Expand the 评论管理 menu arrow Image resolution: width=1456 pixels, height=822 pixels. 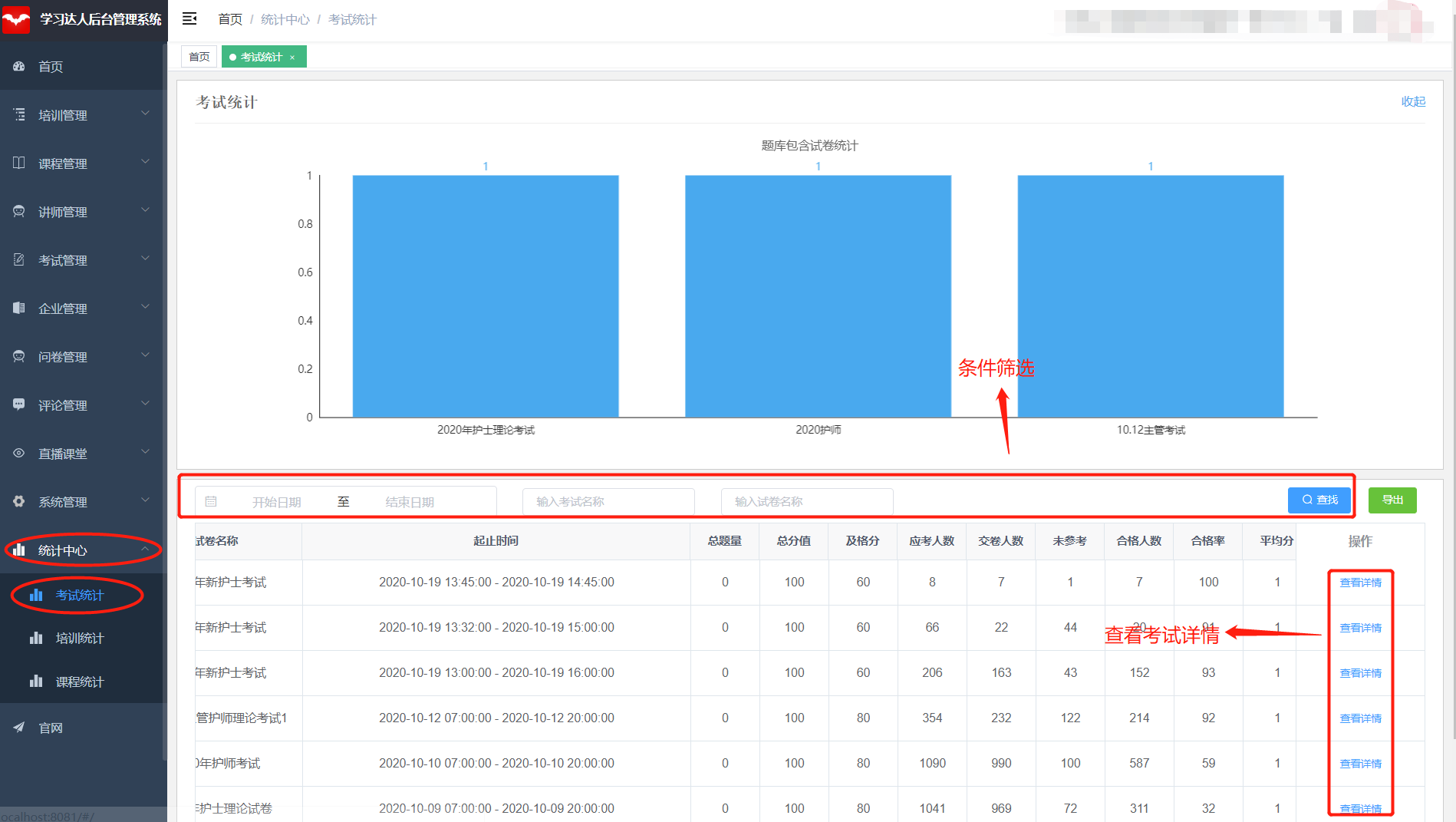(x=145, y=404)
